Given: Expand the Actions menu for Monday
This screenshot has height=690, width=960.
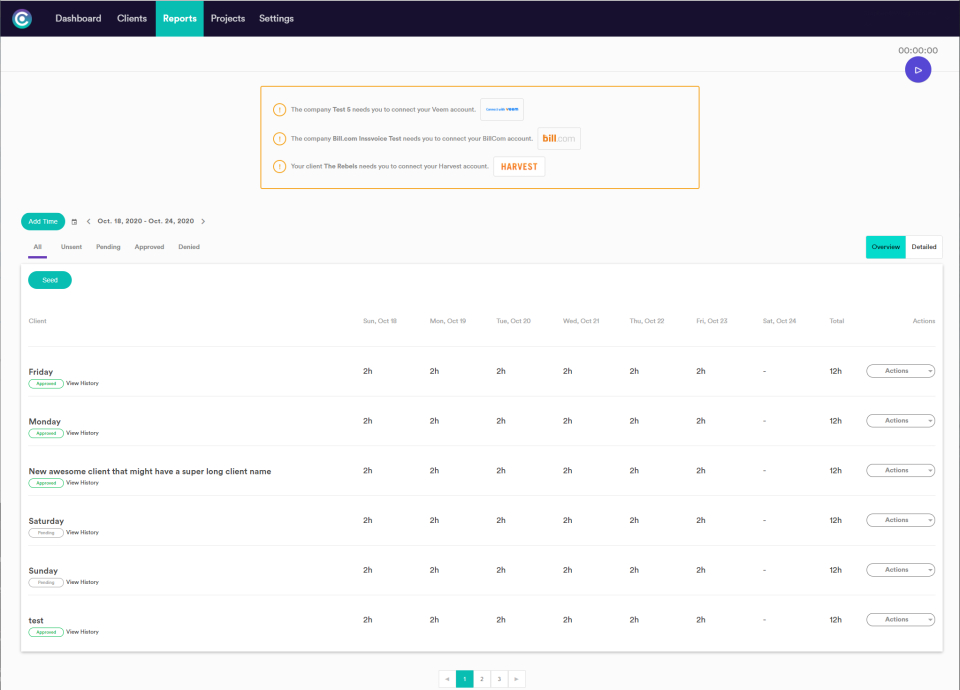Looking at the screenshot, I should [900, 420].
